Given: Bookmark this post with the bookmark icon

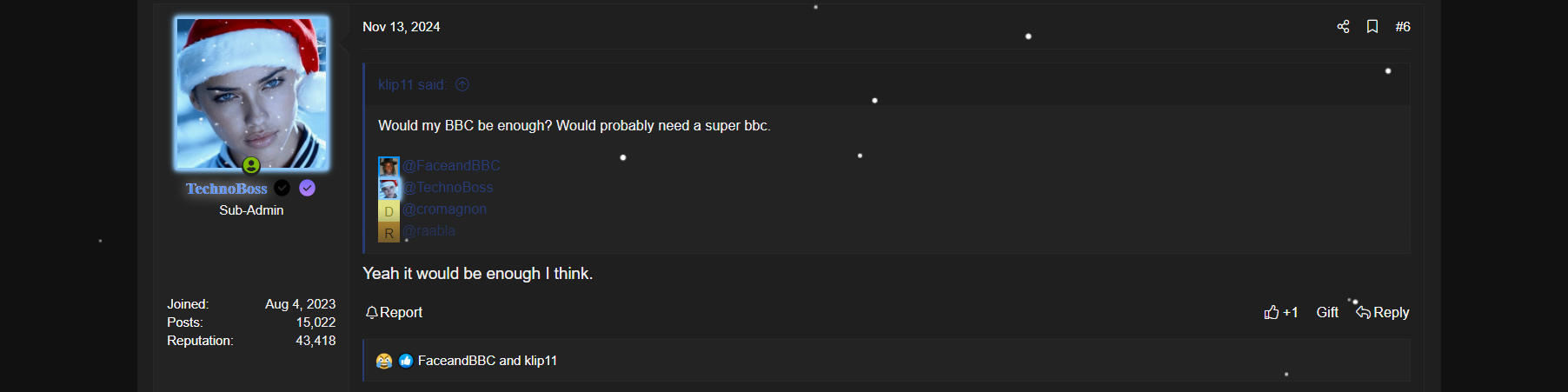Looking at the screenshot, I should 1372,27.
